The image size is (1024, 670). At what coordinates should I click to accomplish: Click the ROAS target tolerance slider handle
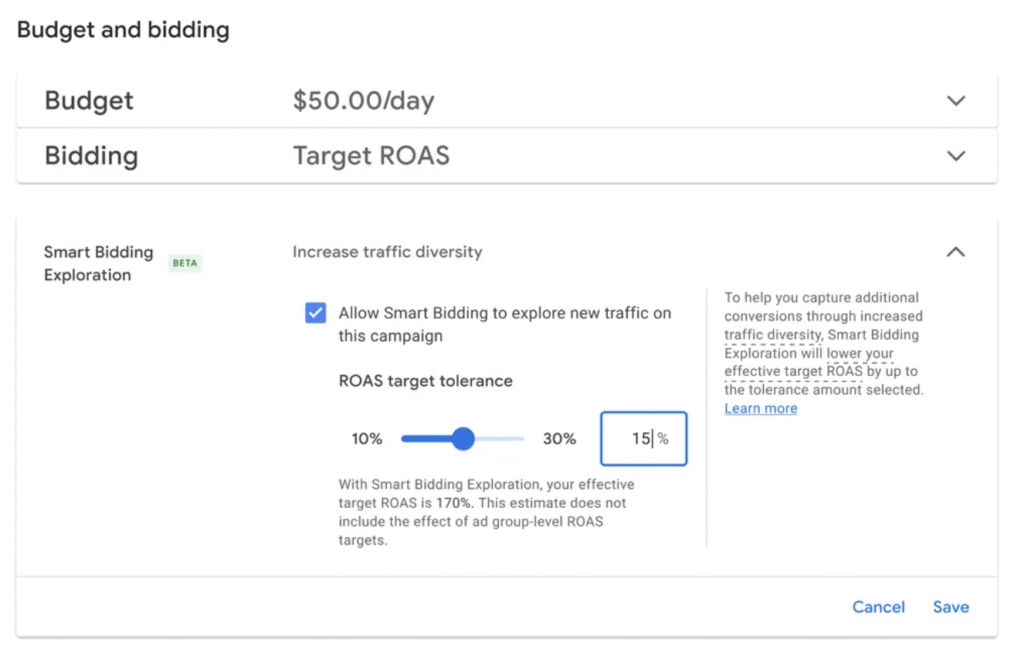pos(463,439)
